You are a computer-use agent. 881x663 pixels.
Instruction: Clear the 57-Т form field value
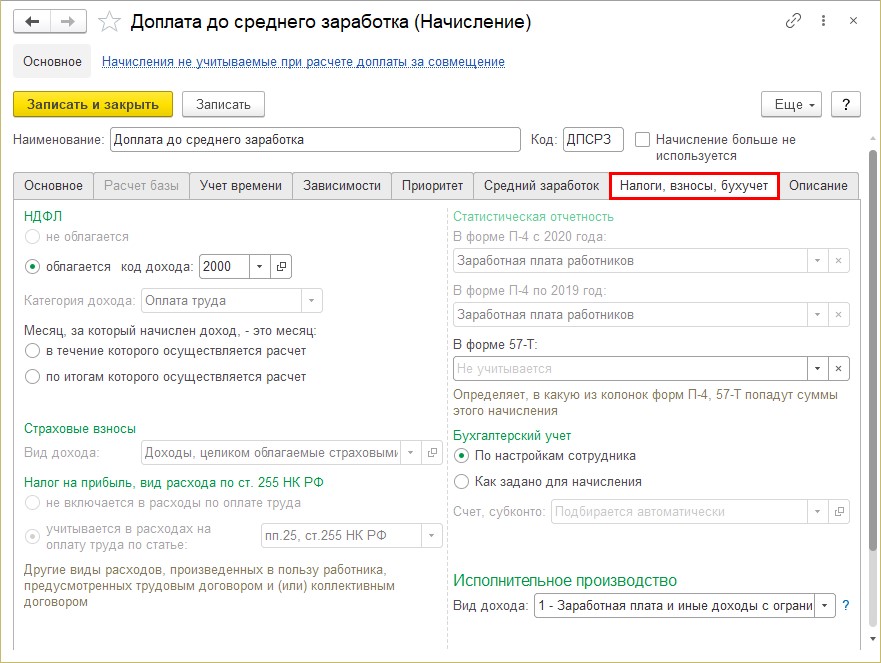(x=838, y=369)
